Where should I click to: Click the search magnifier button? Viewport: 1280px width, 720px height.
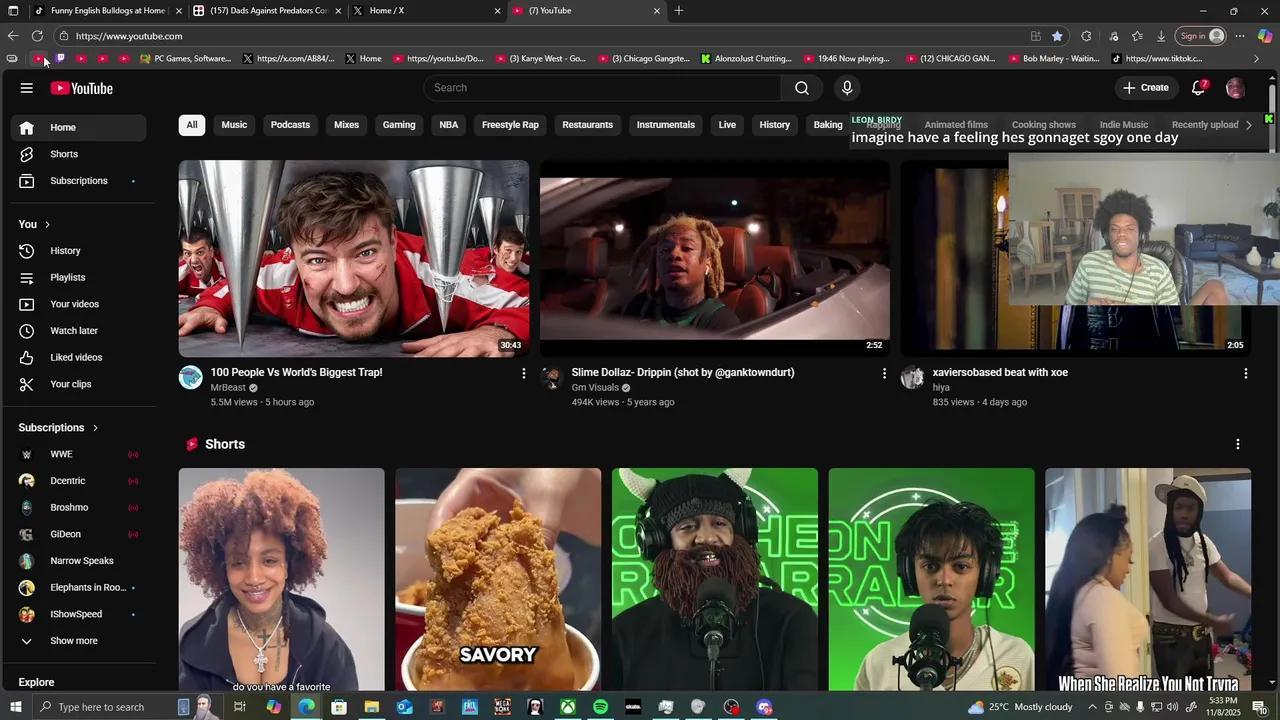tap(802, 88)
